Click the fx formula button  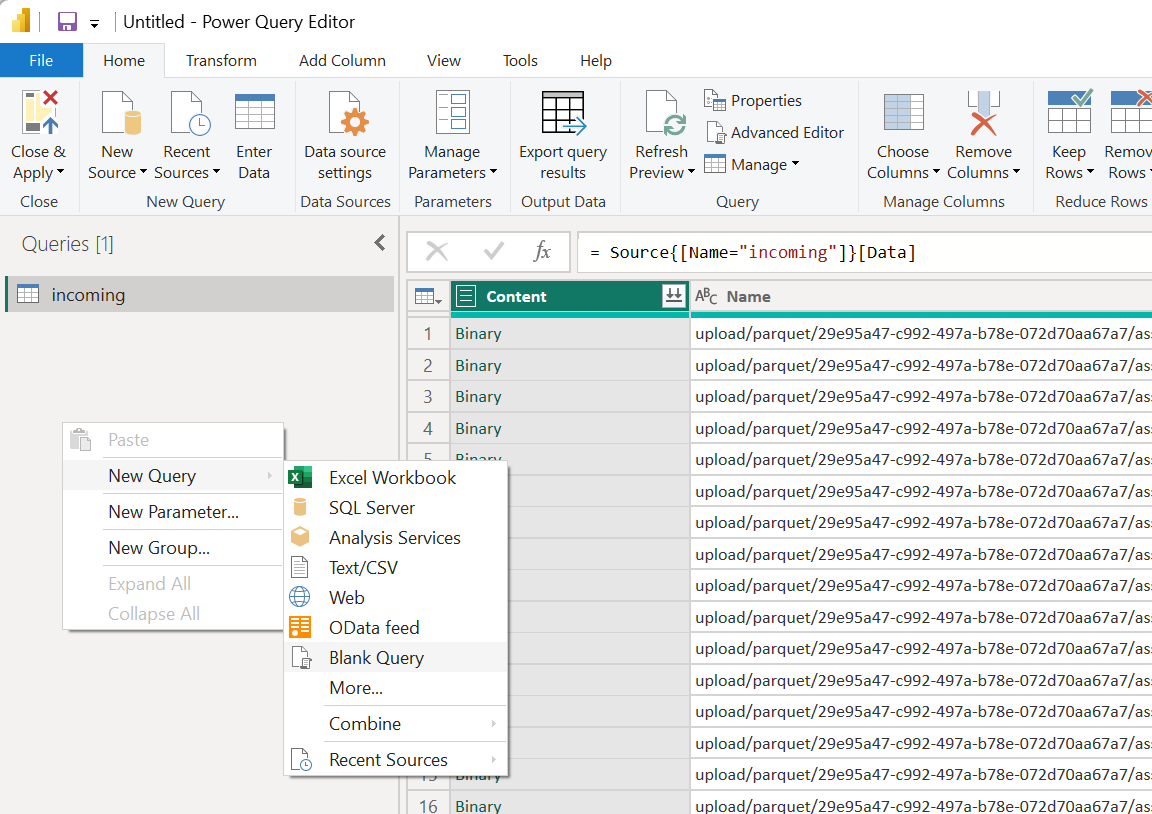pos(542,252)
